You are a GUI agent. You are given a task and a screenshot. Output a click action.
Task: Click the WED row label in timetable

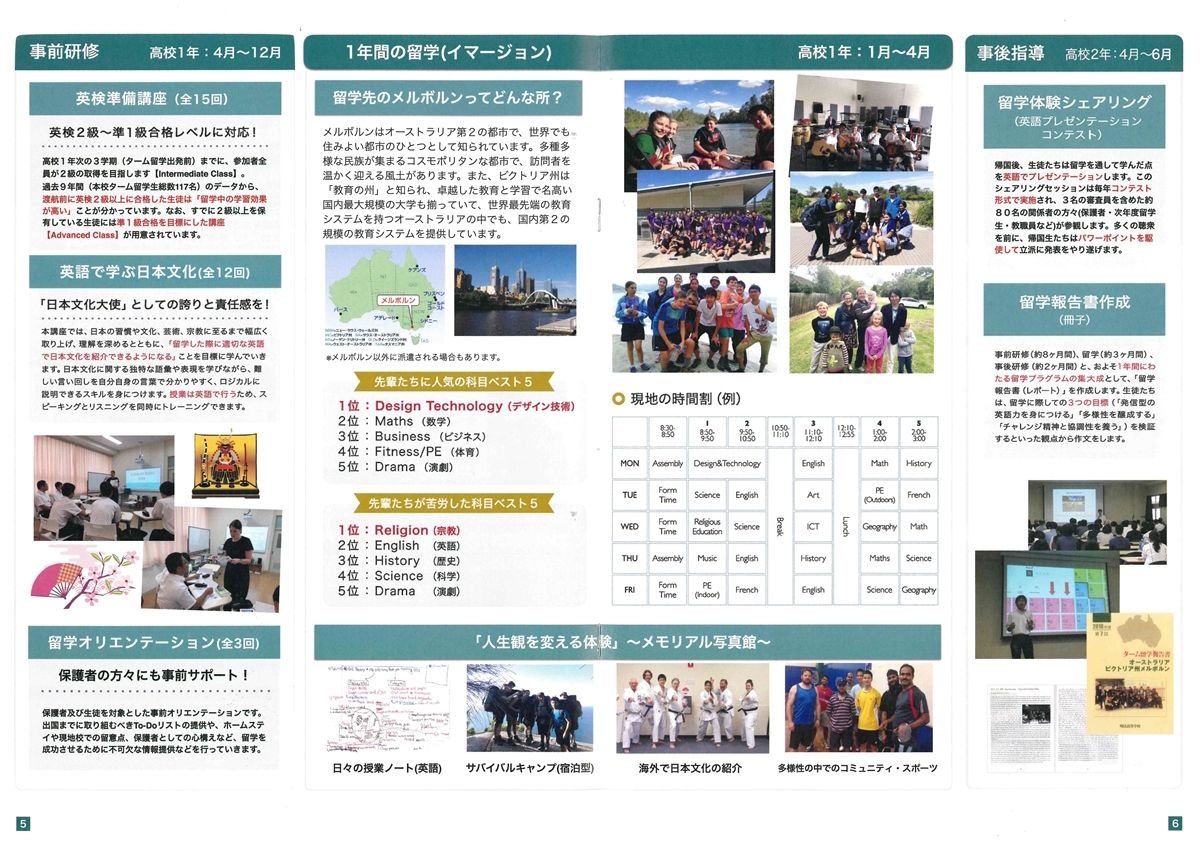coord(630,527)
